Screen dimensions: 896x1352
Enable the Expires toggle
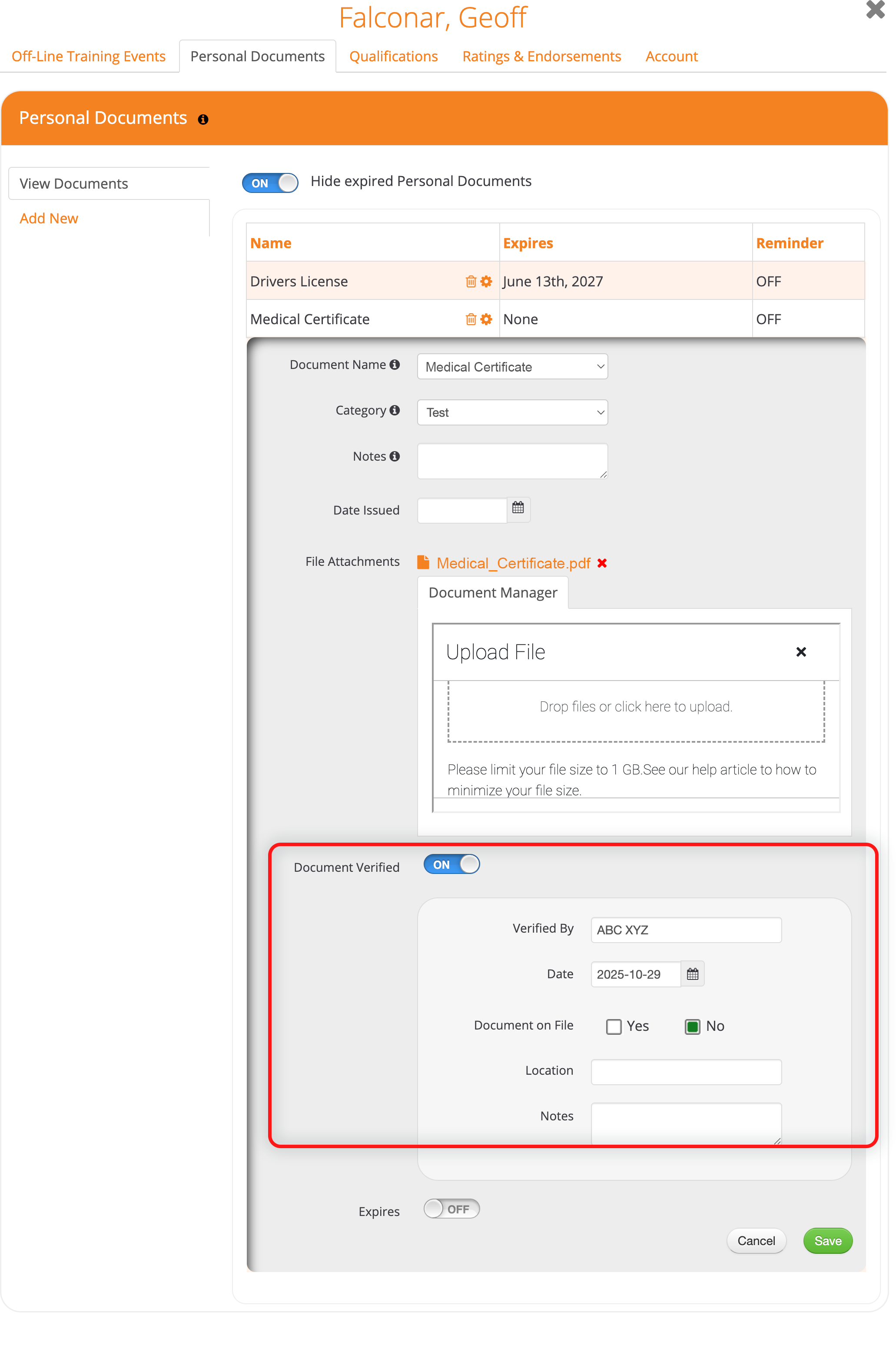(451, 1209)
